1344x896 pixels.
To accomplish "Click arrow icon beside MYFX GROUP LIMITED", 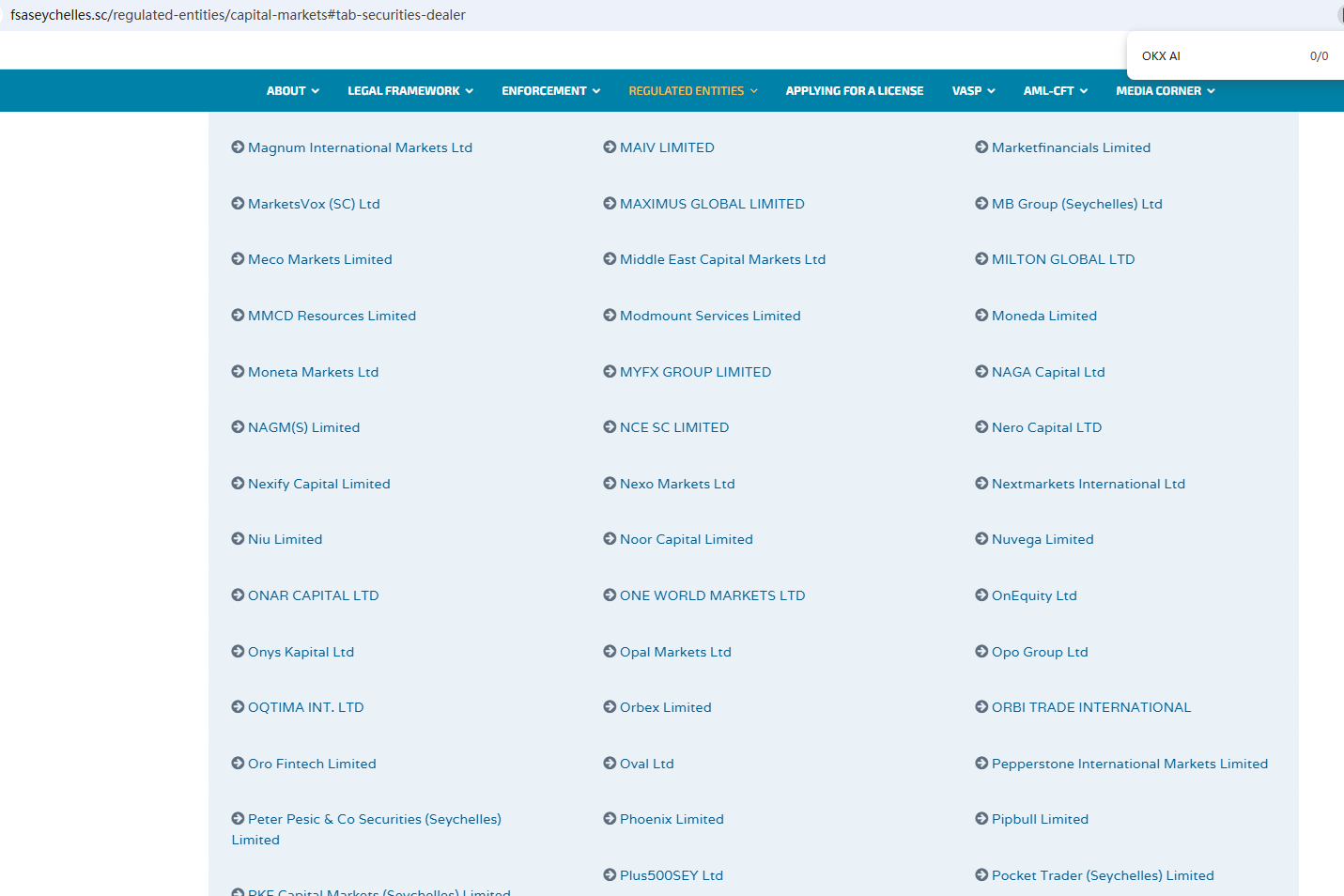I will click(x=610, y=372).
